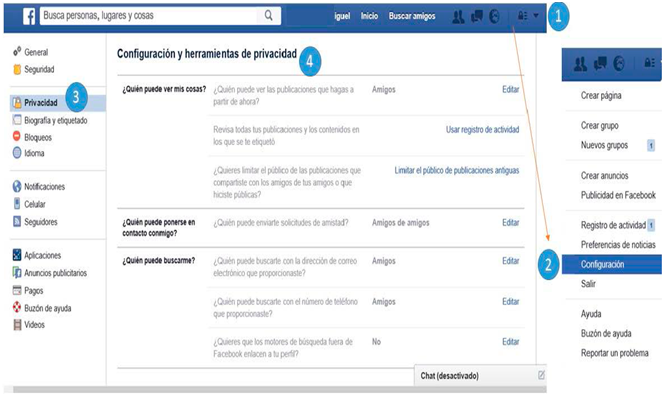This screenshot has width=665, height=396.
Task: Select Preferencias de noticias menu item
Action: click(x=618, y=245)
